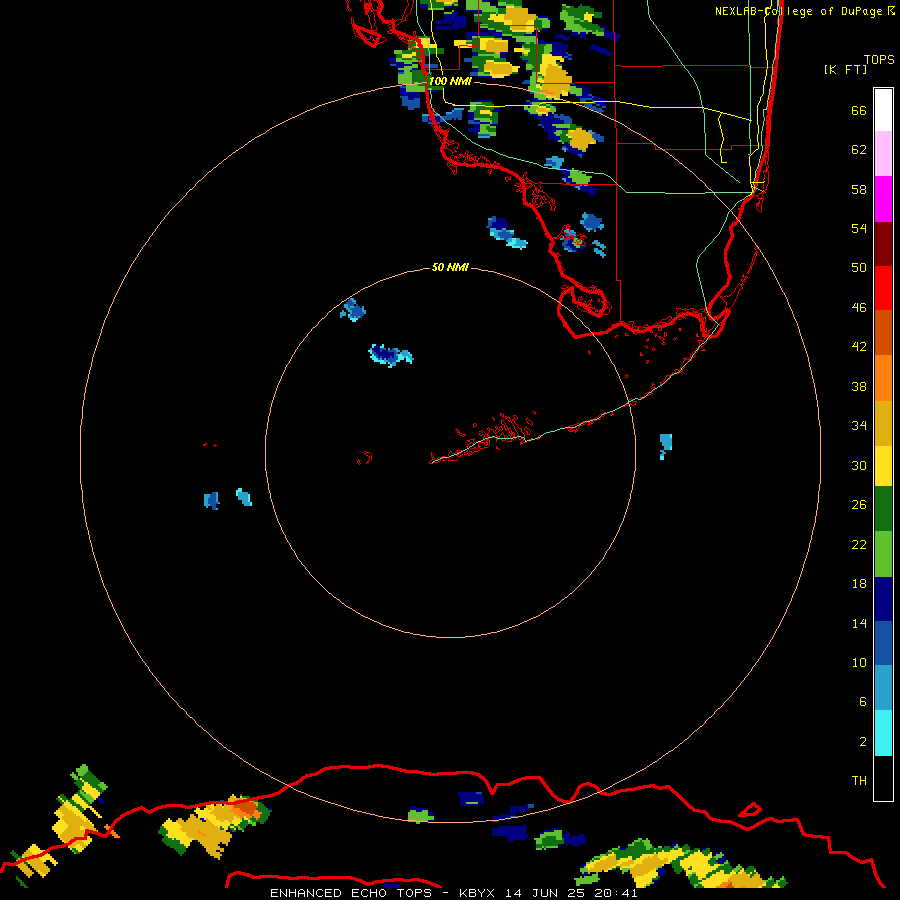Click the black TH threshold legend swatch
The image size is (900, 900).
[883, 778]
